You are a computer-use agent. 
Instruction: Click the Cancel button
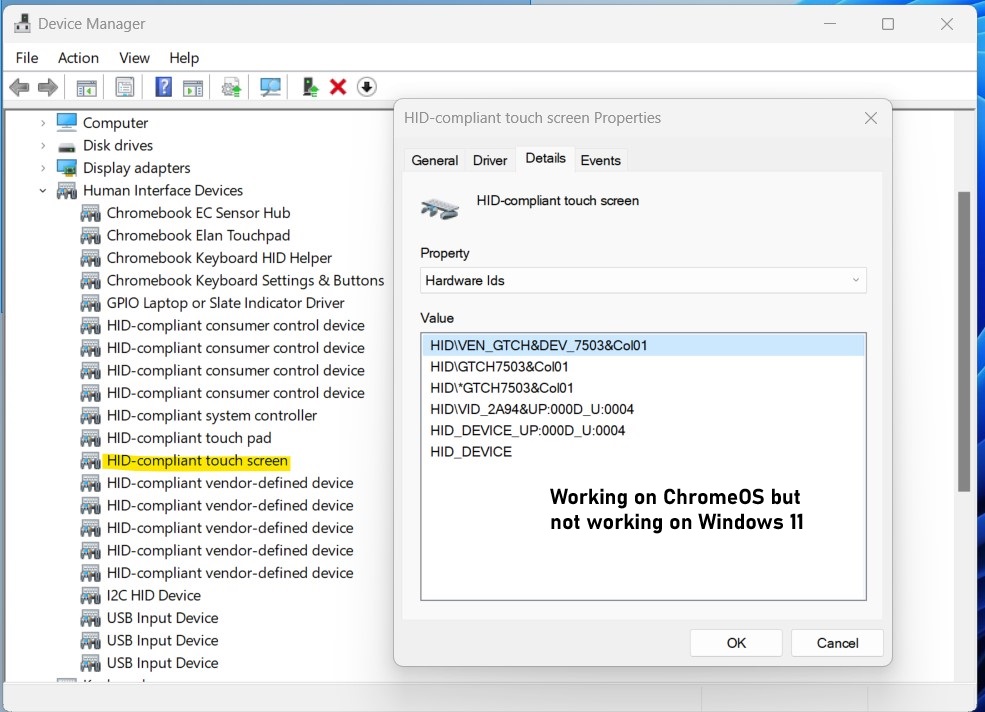[x=837, y=643]
